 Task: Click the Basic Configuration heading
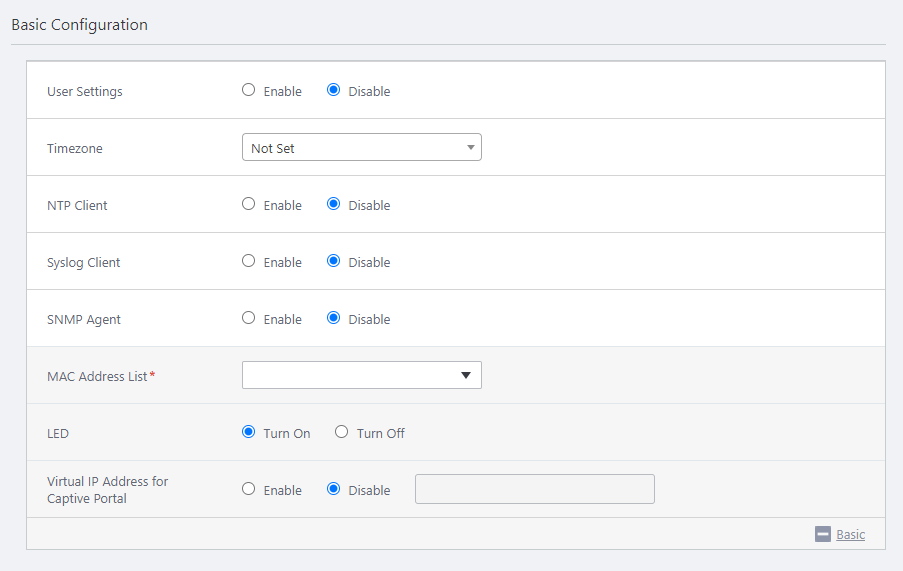click(x=79, y=25)
